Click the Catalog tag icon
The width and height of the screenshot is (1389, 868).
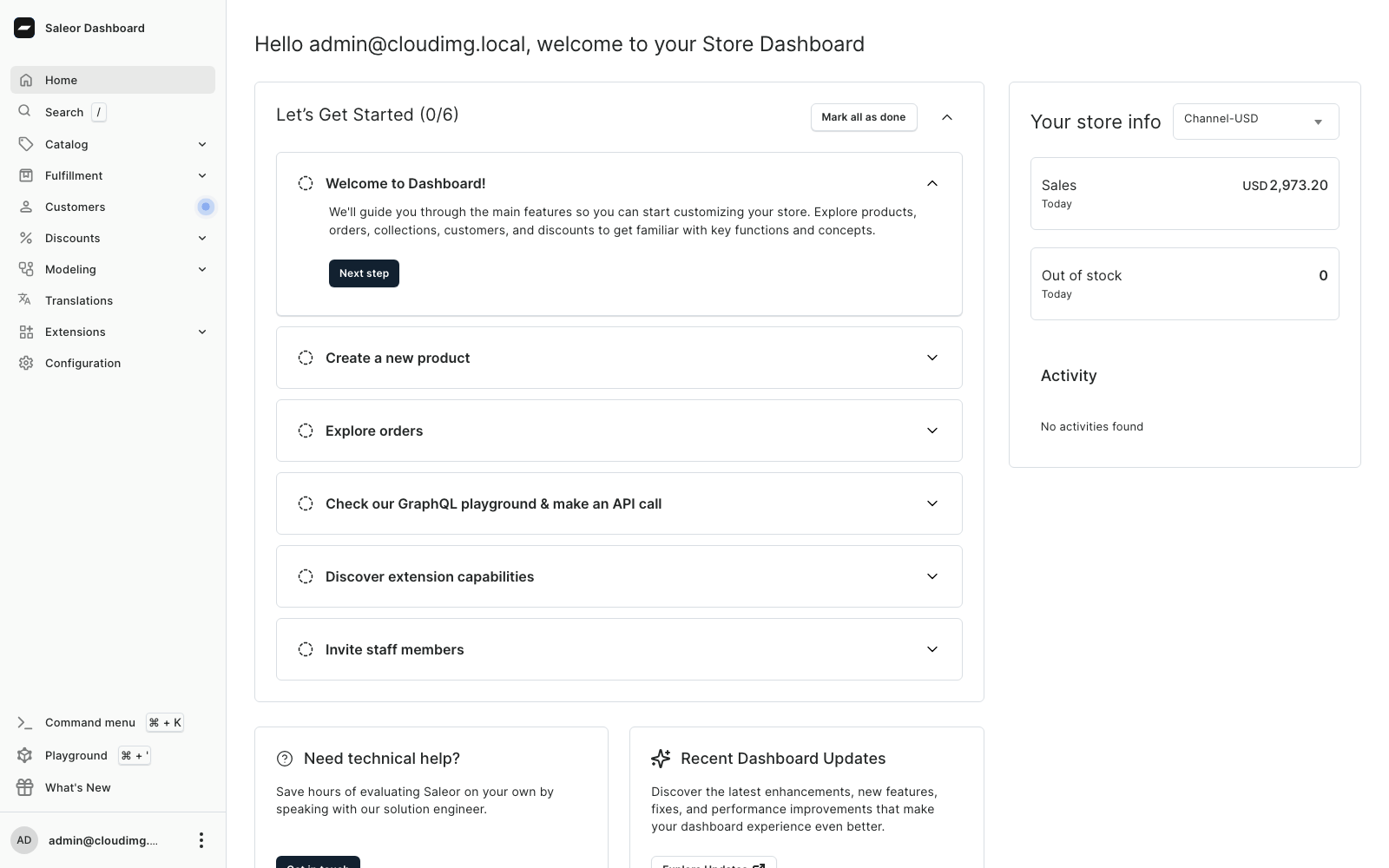[x=26, y=144]
